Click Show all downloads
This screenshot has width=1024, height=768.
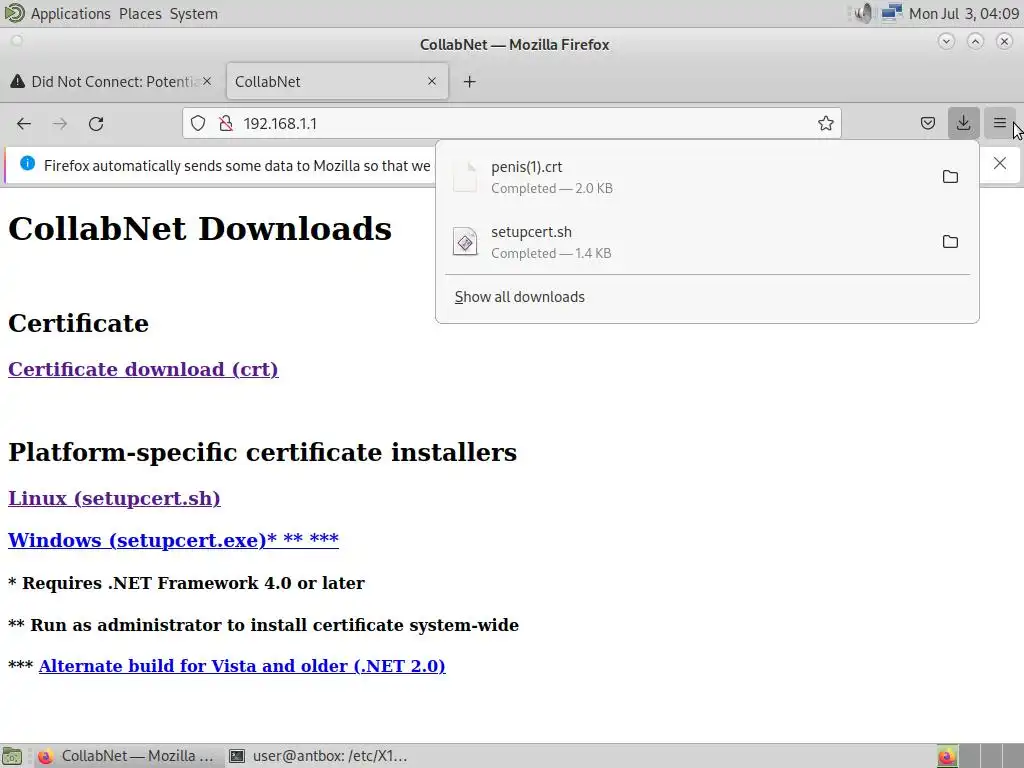point(519,297)
